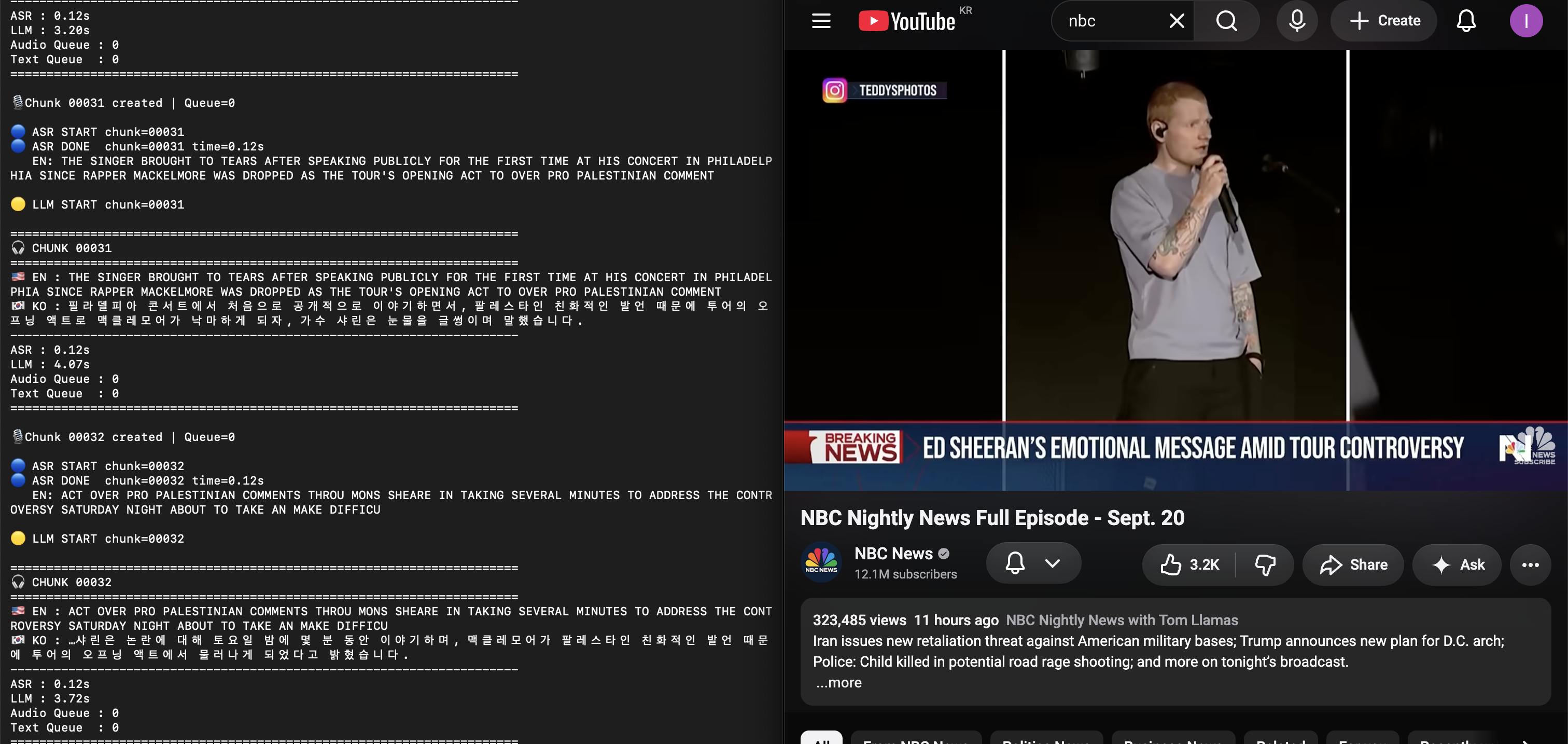The image size is (1568, 744).
Task: Open the NBC News channel name link
Action: point(893,554)
